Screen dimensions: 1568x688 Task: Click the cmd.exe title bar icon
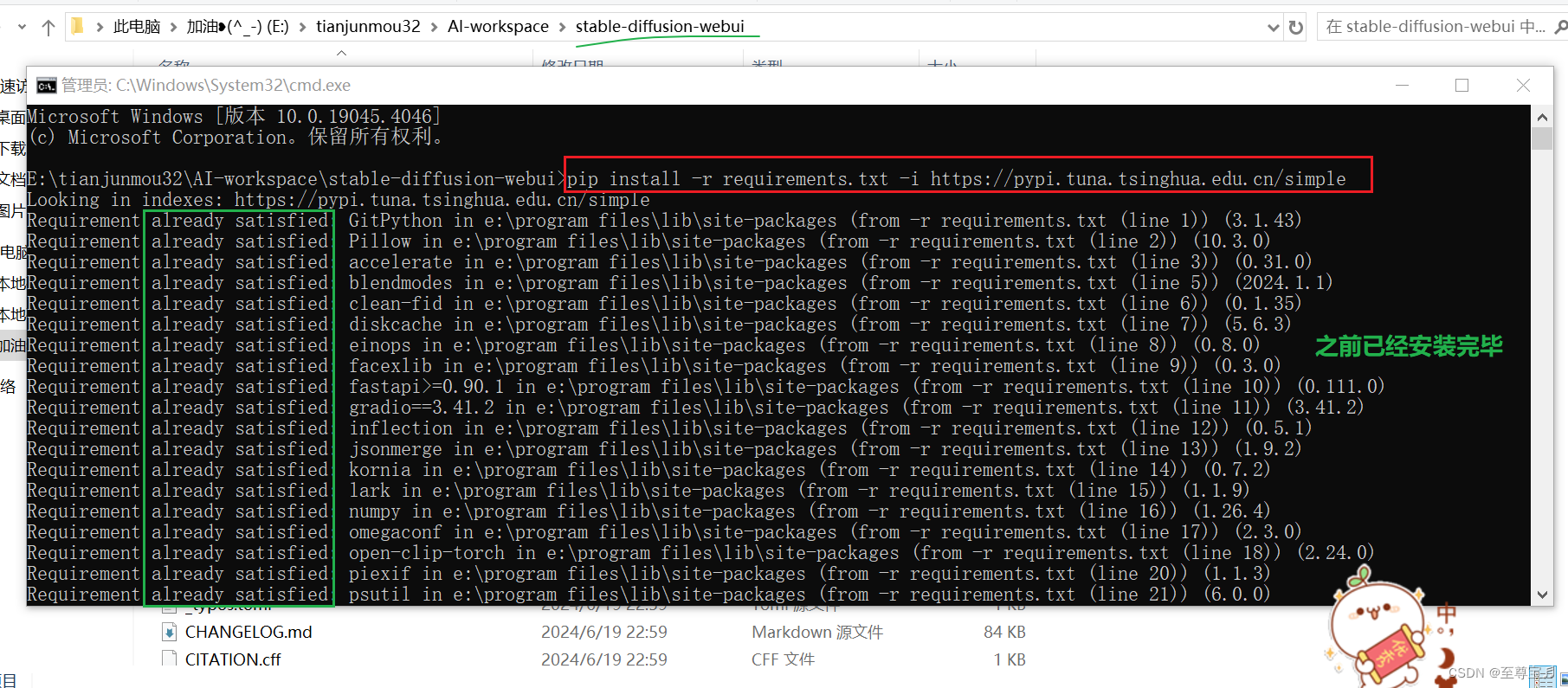tap(46, 85)
